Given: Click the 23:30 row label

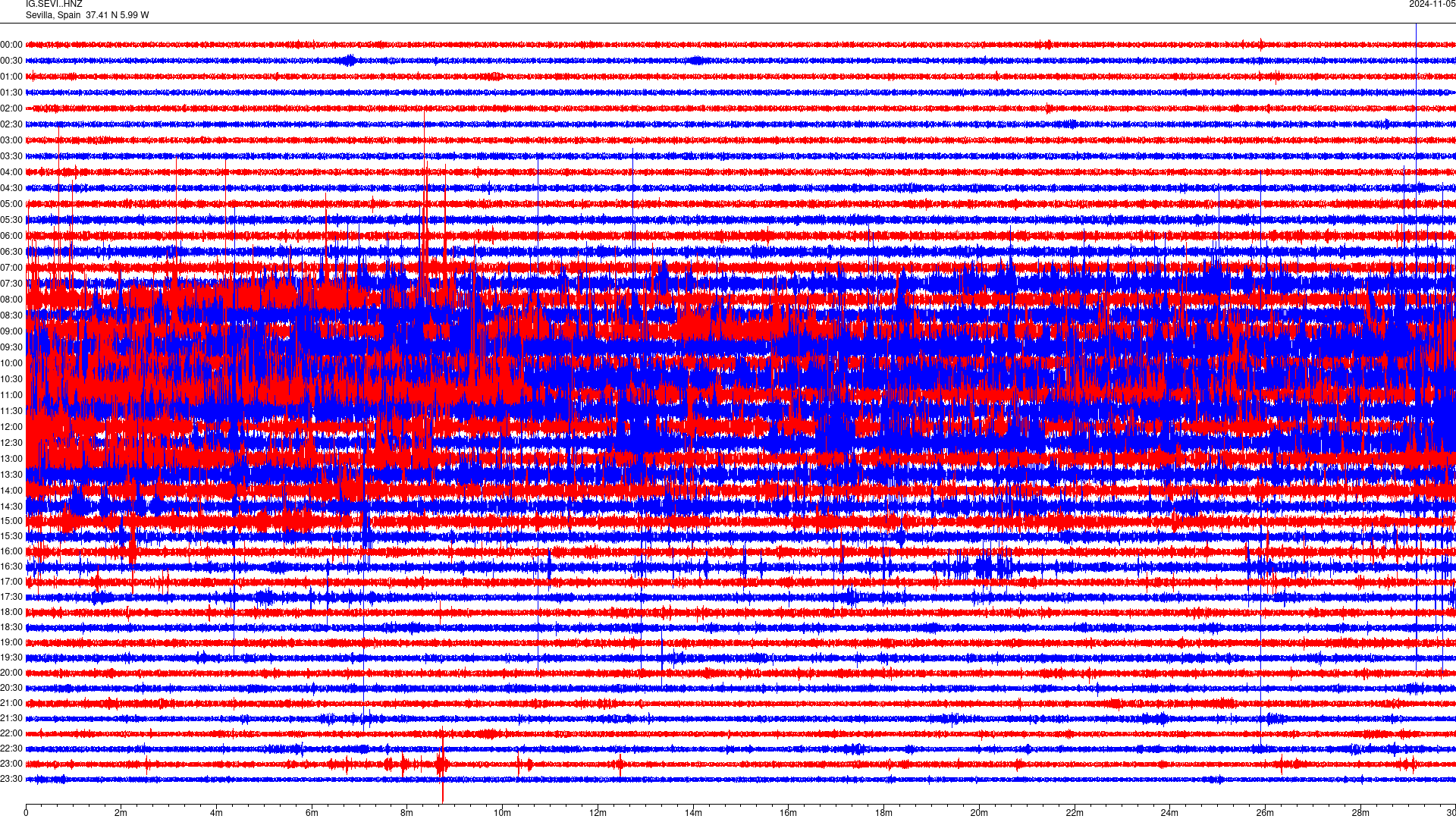Looking at the screenshot, I should (x=11, y=779).
